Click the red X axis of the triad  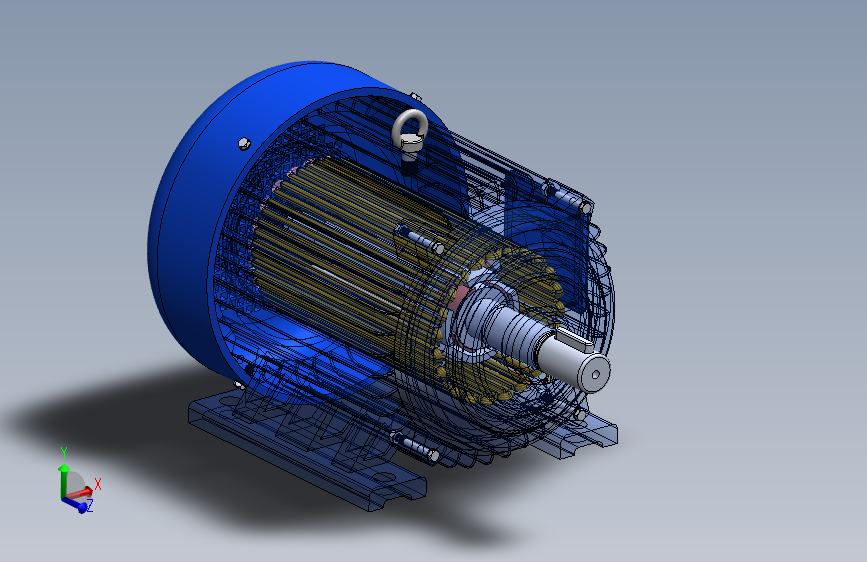pos(81,493)
